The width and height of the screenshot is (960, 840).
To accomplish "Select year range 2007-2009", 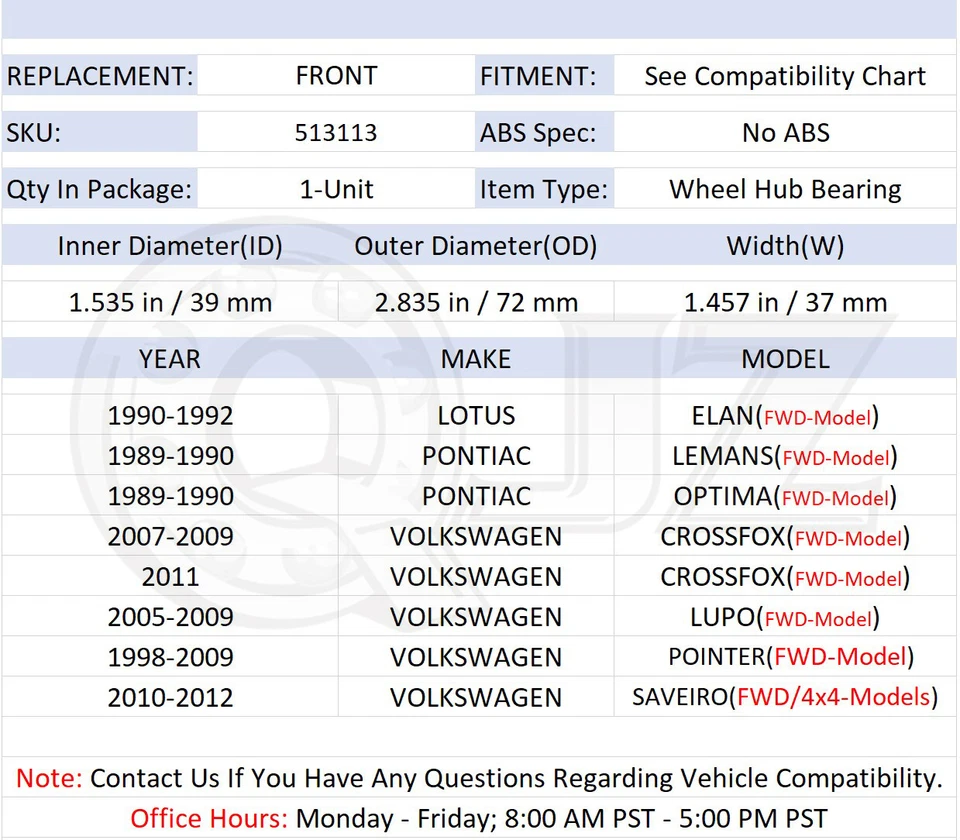I will 171,537.
